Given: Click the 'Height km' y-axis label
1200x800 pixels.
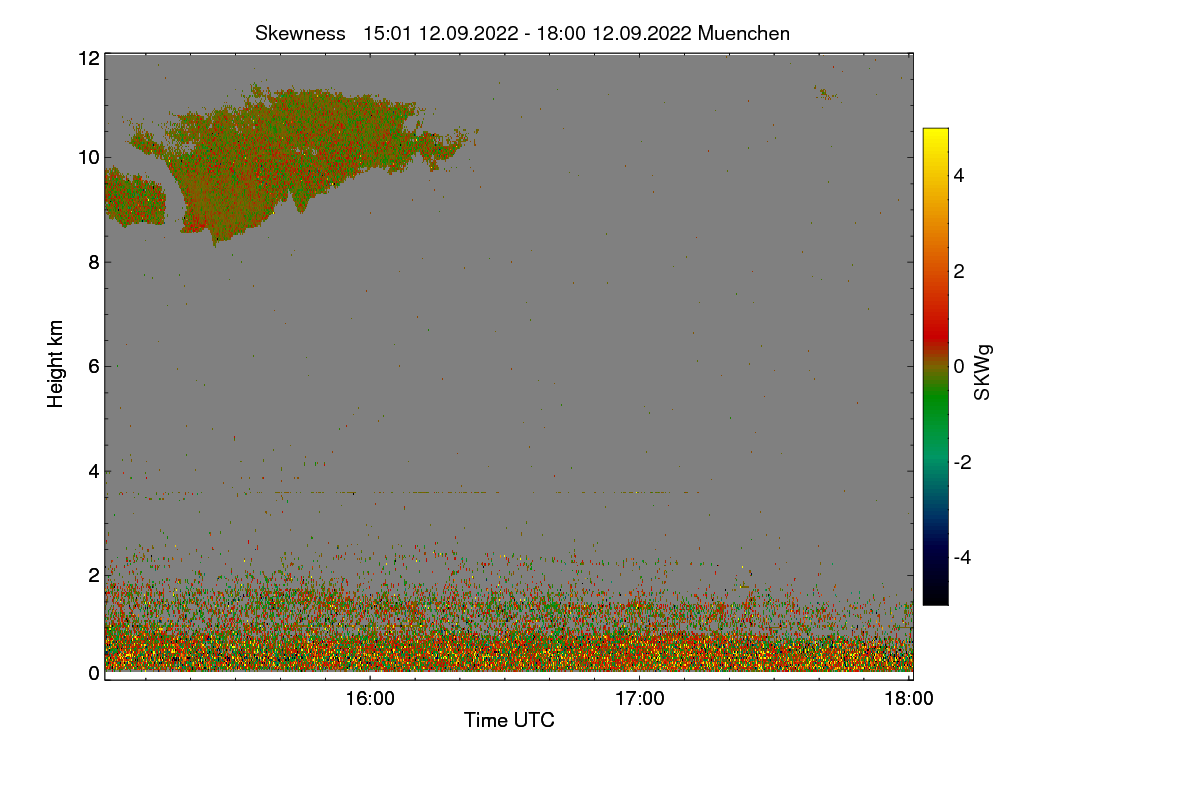Looking at the screenshot, I should (x=56, y=364).
